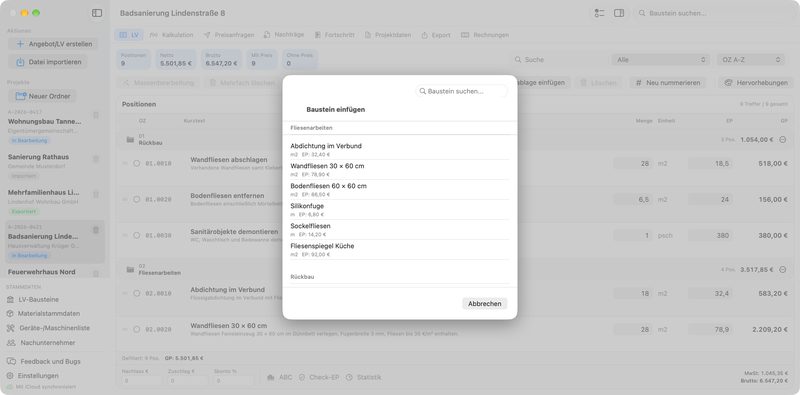The width and height of the screenshot is (800, 395).
Task: Collapse the Rückbau group with circle button
Action: pyautogui.click(x=783, y=139)
